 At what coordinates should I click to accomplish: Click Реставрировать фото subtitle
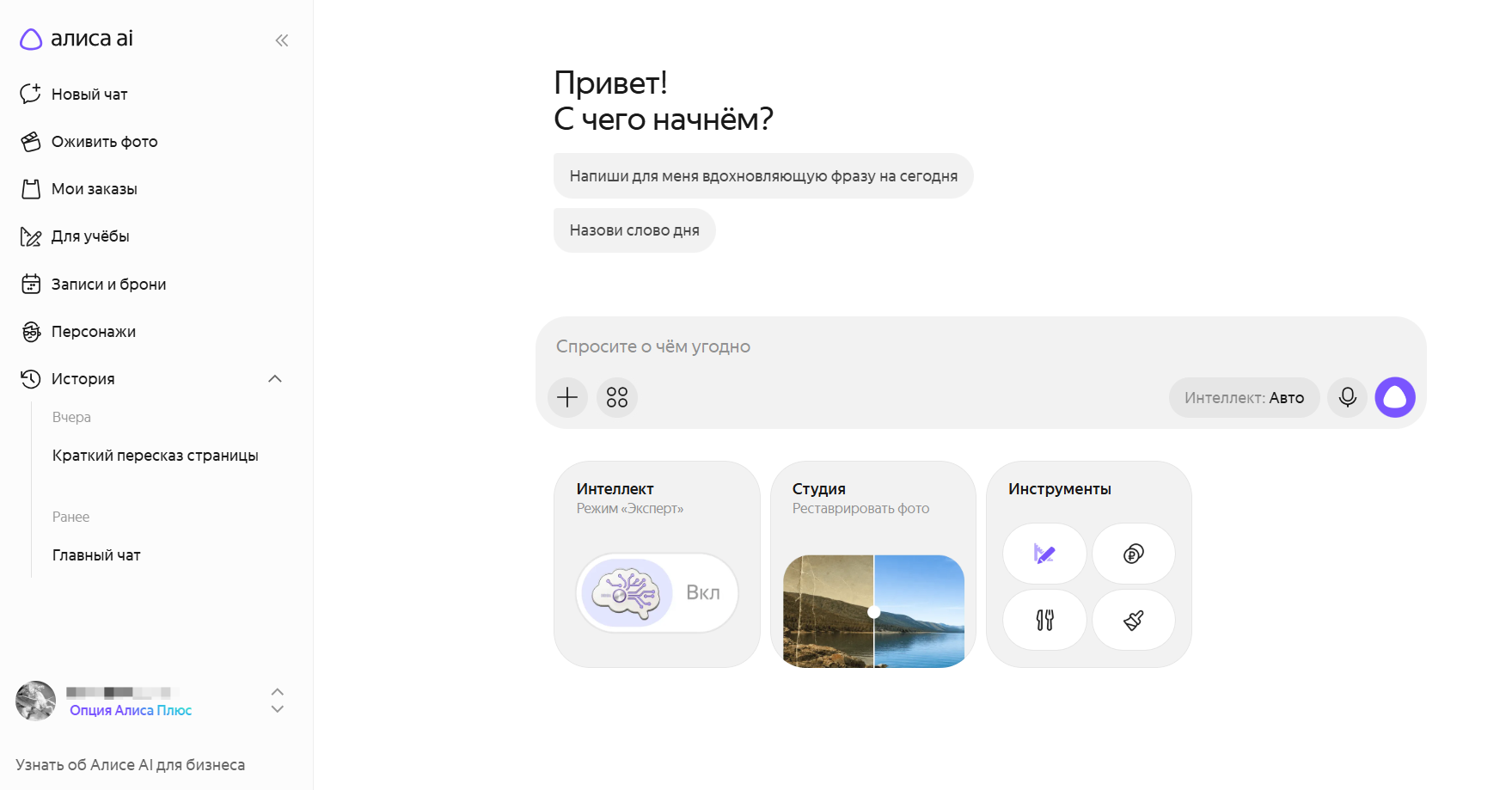860,509
